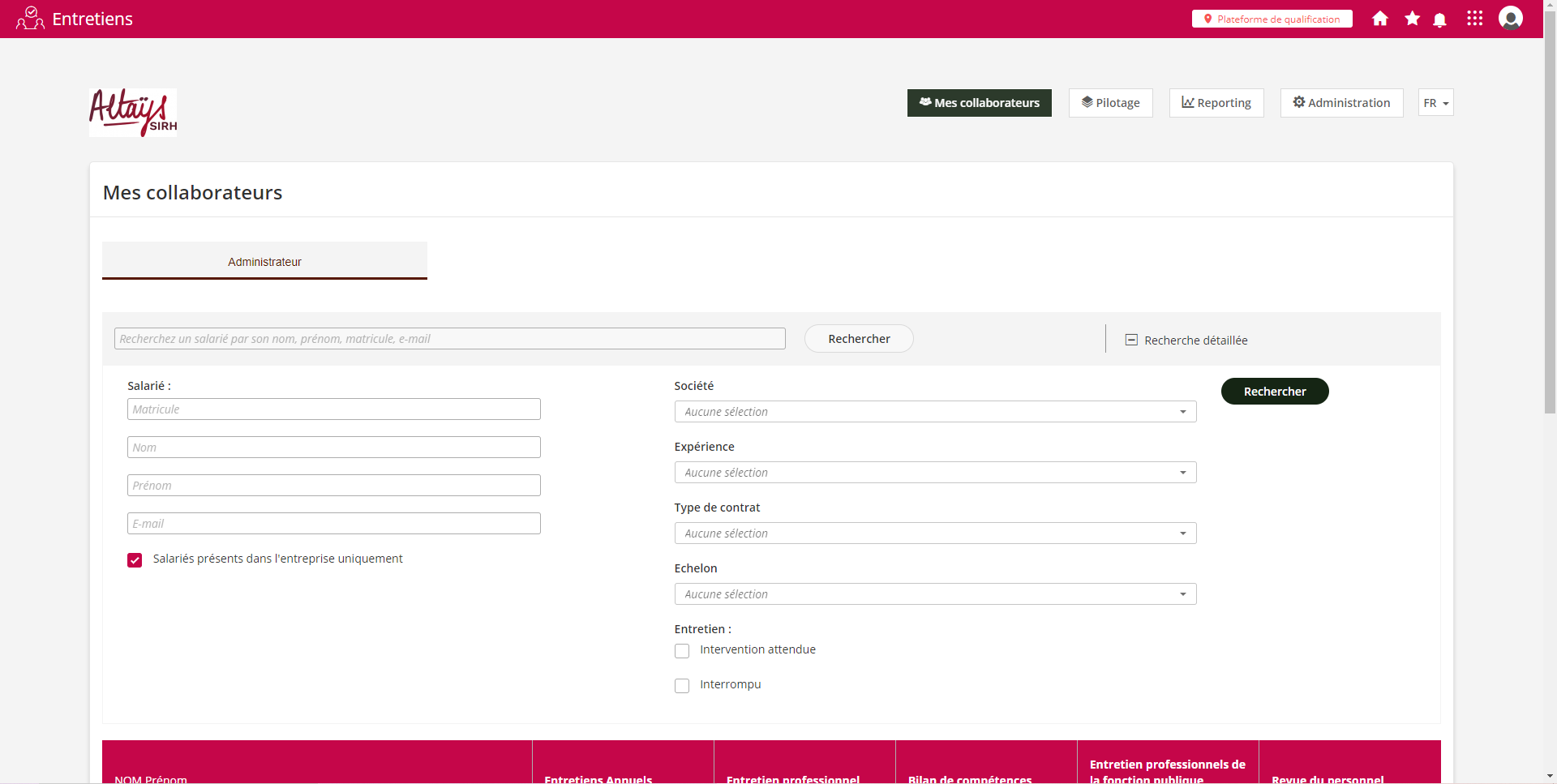Select the Administrateur tab

pos(264,262)
